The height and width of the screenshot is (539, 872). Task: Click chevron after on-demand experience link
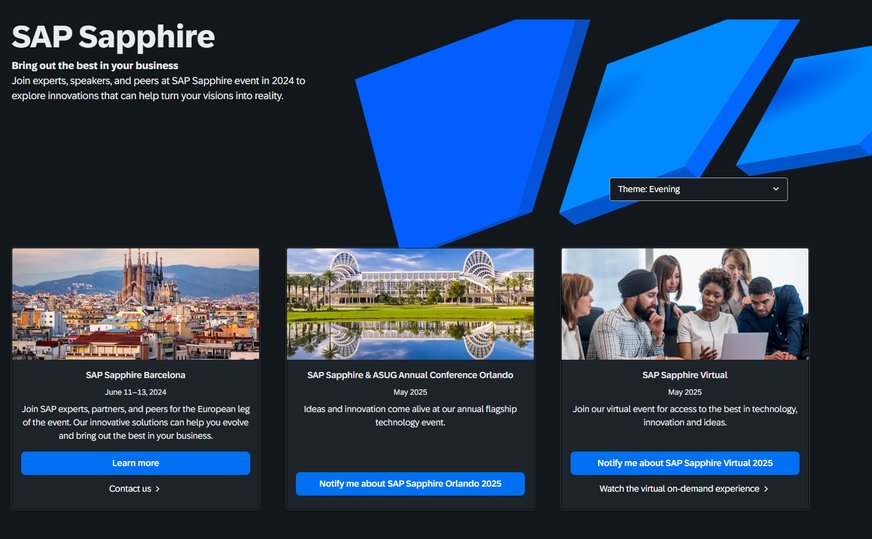766,489
